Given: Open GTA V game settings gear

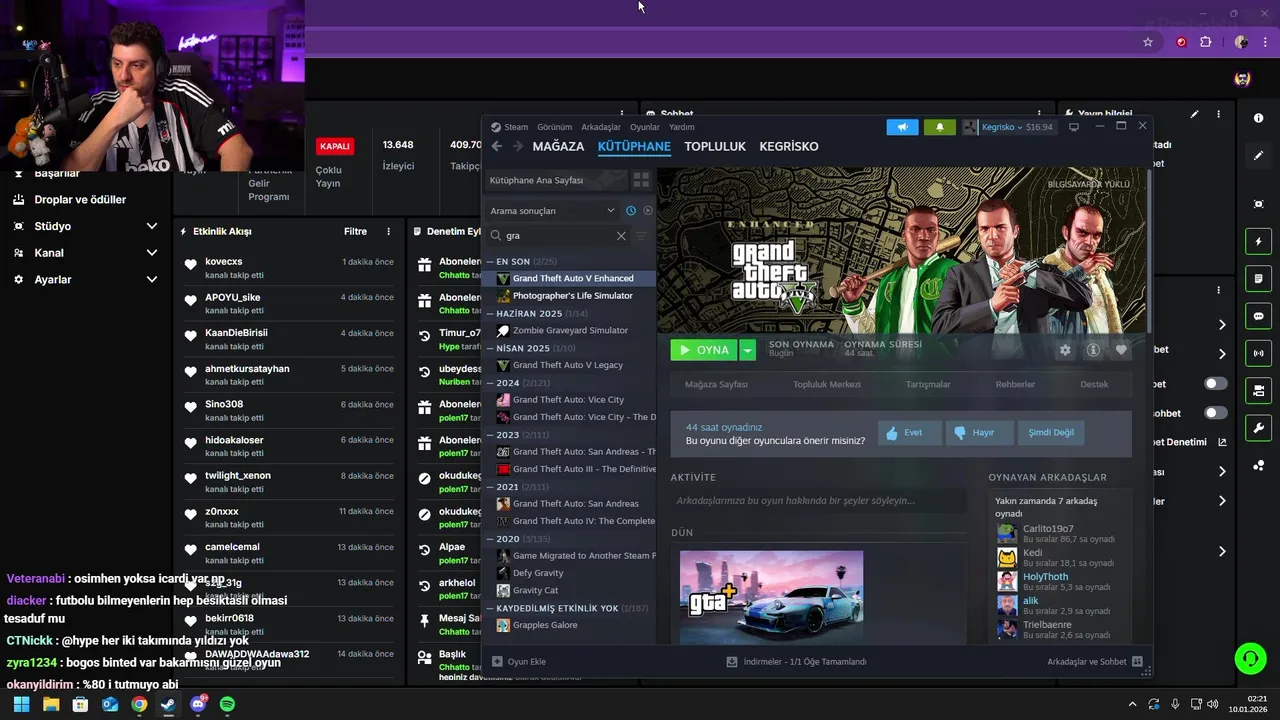Looking at the screenshot, I should pyautogui.click(x=1065, y=350).
